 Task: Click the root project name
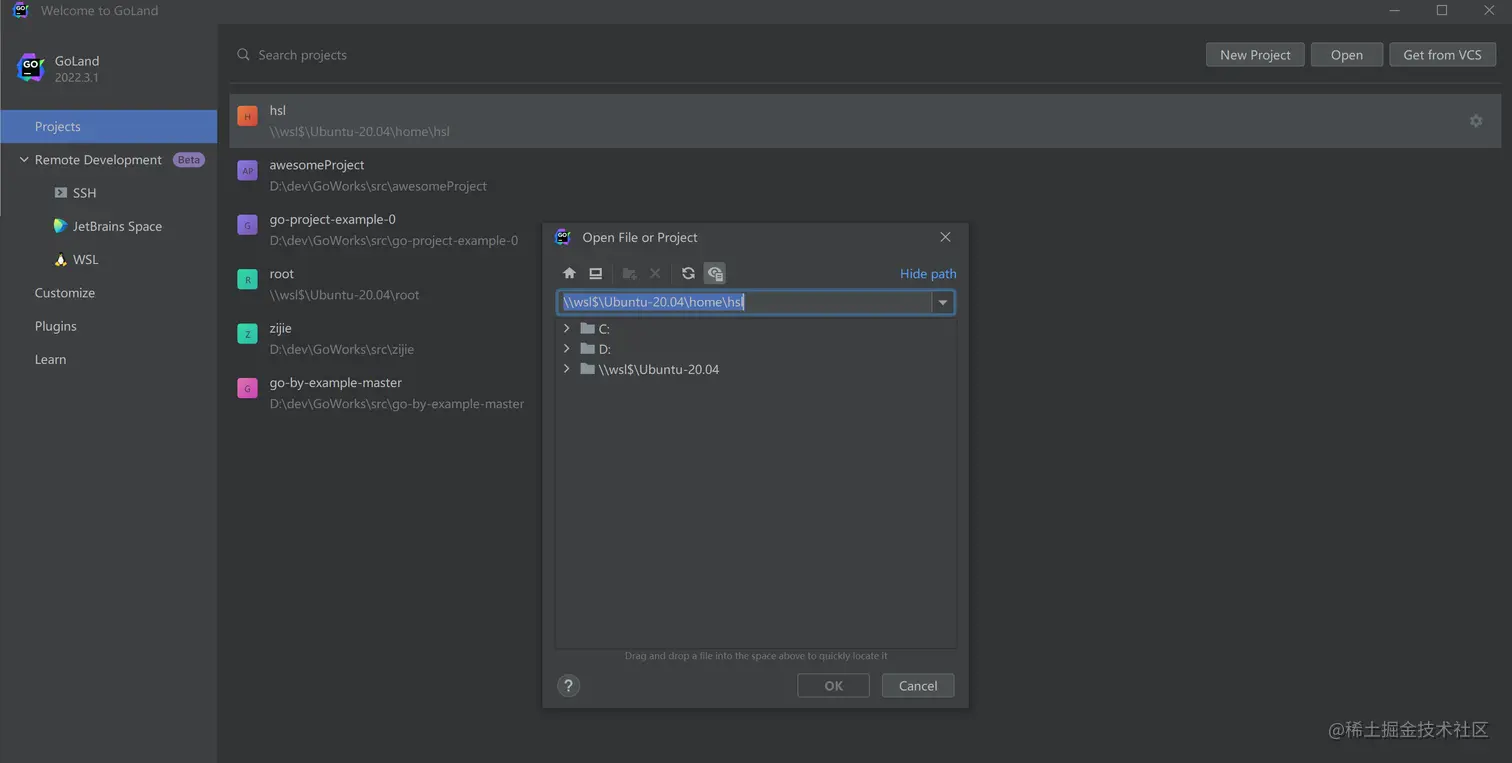point(282,274)
